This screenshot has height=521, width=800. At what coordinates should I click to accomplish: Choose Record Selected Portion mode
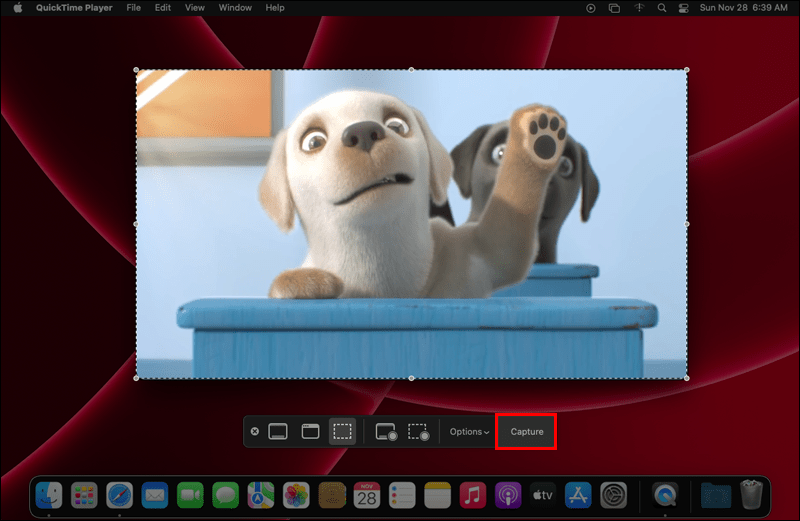[x=418, y=432]
